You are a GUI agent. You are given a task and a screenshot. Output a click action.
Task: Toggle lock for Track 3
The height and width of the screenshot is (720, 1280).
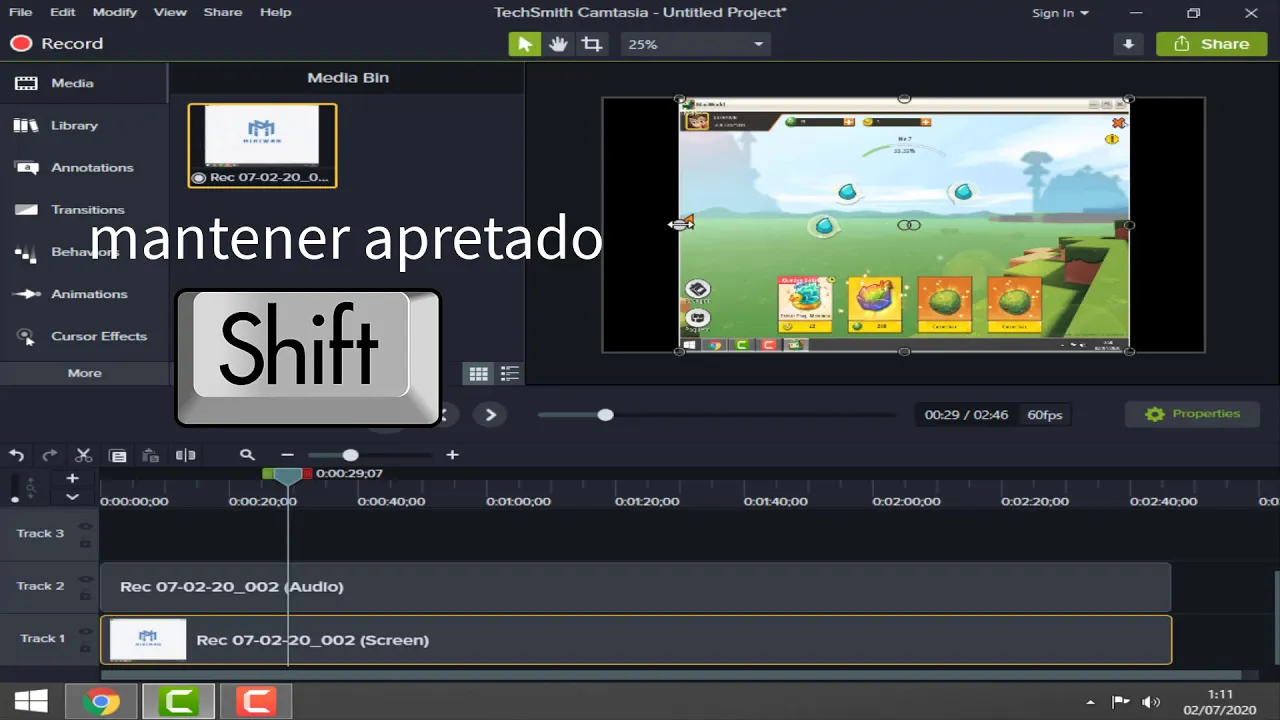click(x=85, y=543)
